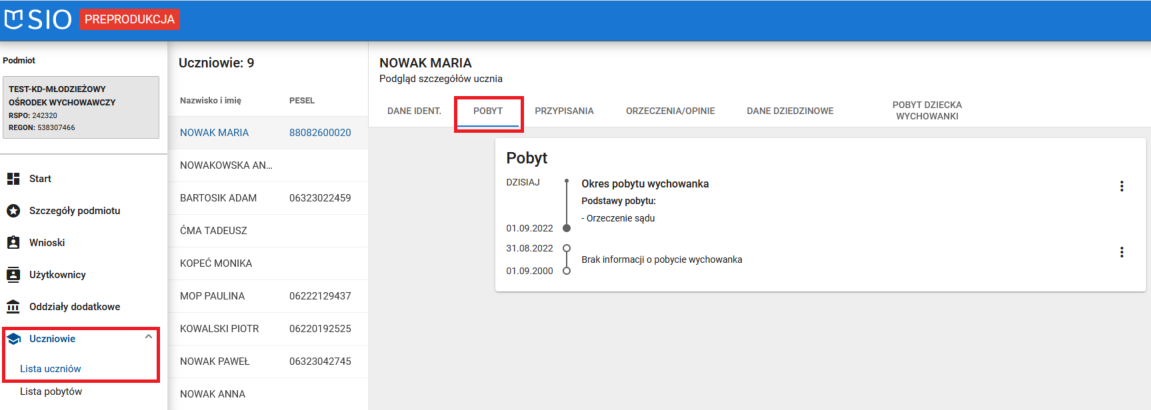1151x410 pixels.
Task: Open POBYT DZIECKA WYCHOWANKI tab
Action: [x=928, y=111]
